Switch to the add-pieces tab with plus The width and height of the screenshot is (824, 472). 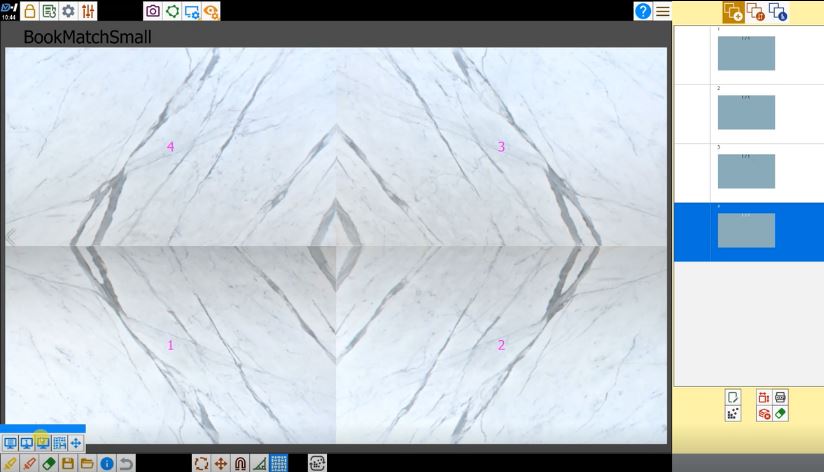[733, 12]
